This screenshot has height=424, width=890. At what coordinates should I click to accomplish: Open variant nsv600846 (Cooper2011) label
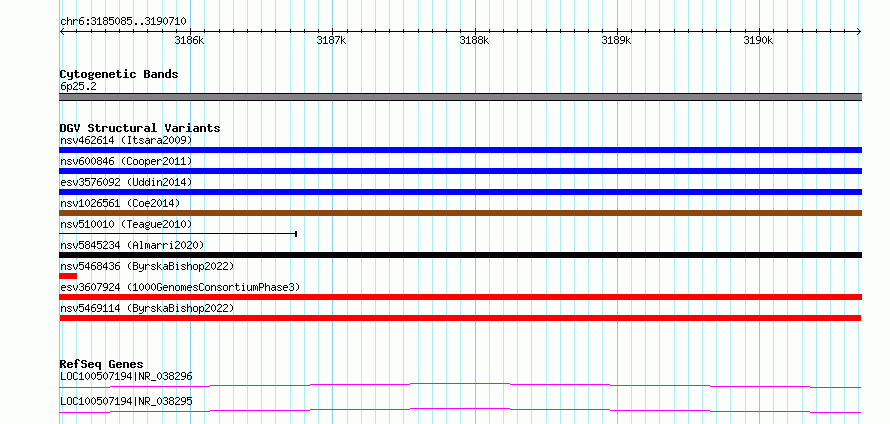pos(126,161)
